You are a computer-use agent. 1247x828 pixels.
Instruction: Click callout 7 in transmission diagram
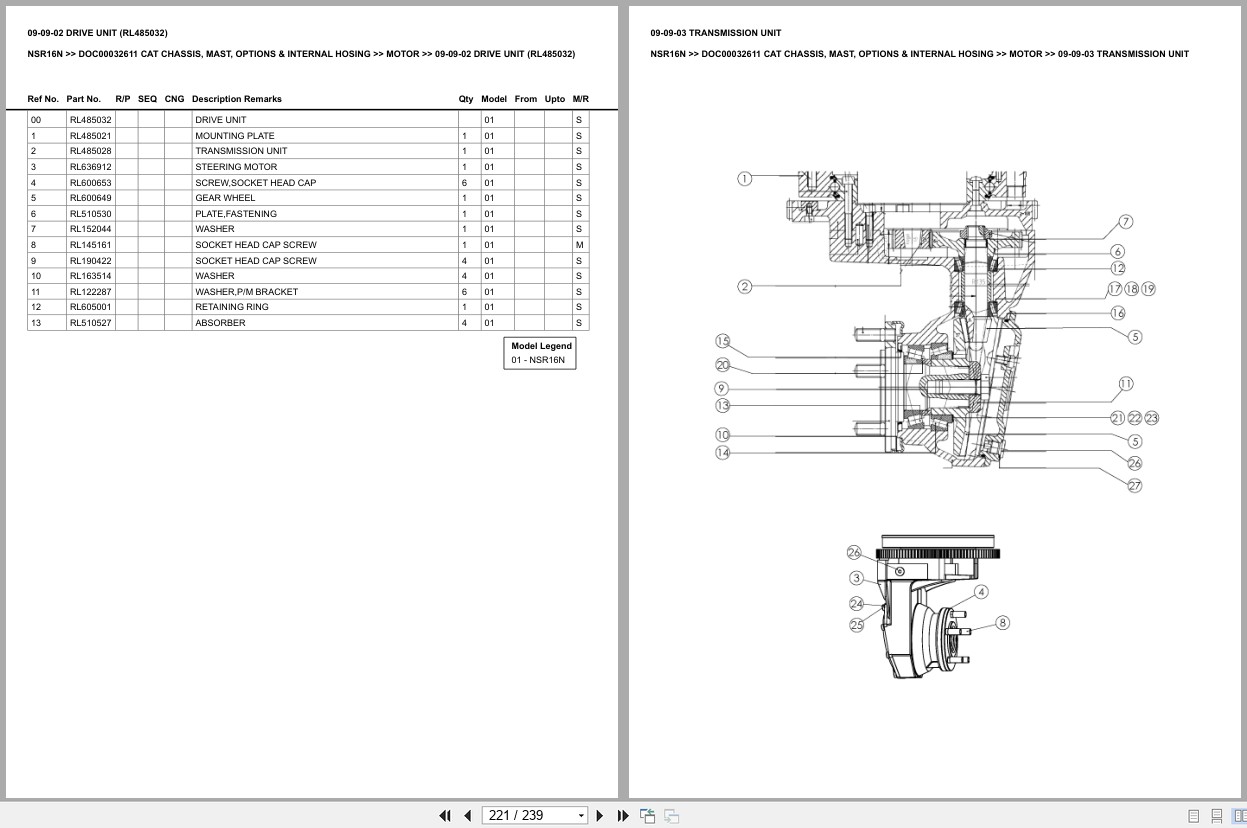[x=1125, y=222]
